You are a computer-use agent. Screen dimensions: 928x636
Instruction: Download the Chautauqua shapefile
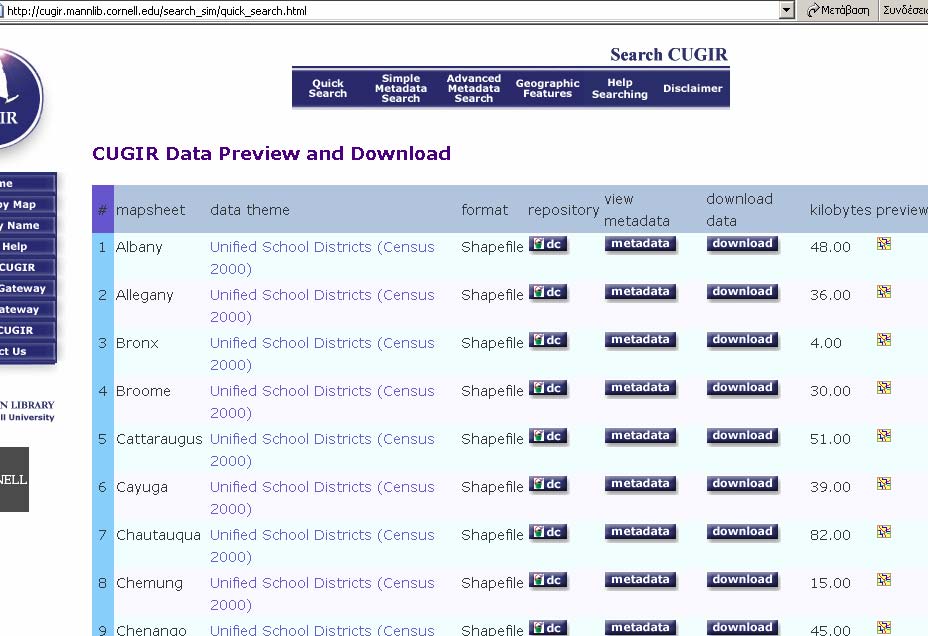click(742, 531)
